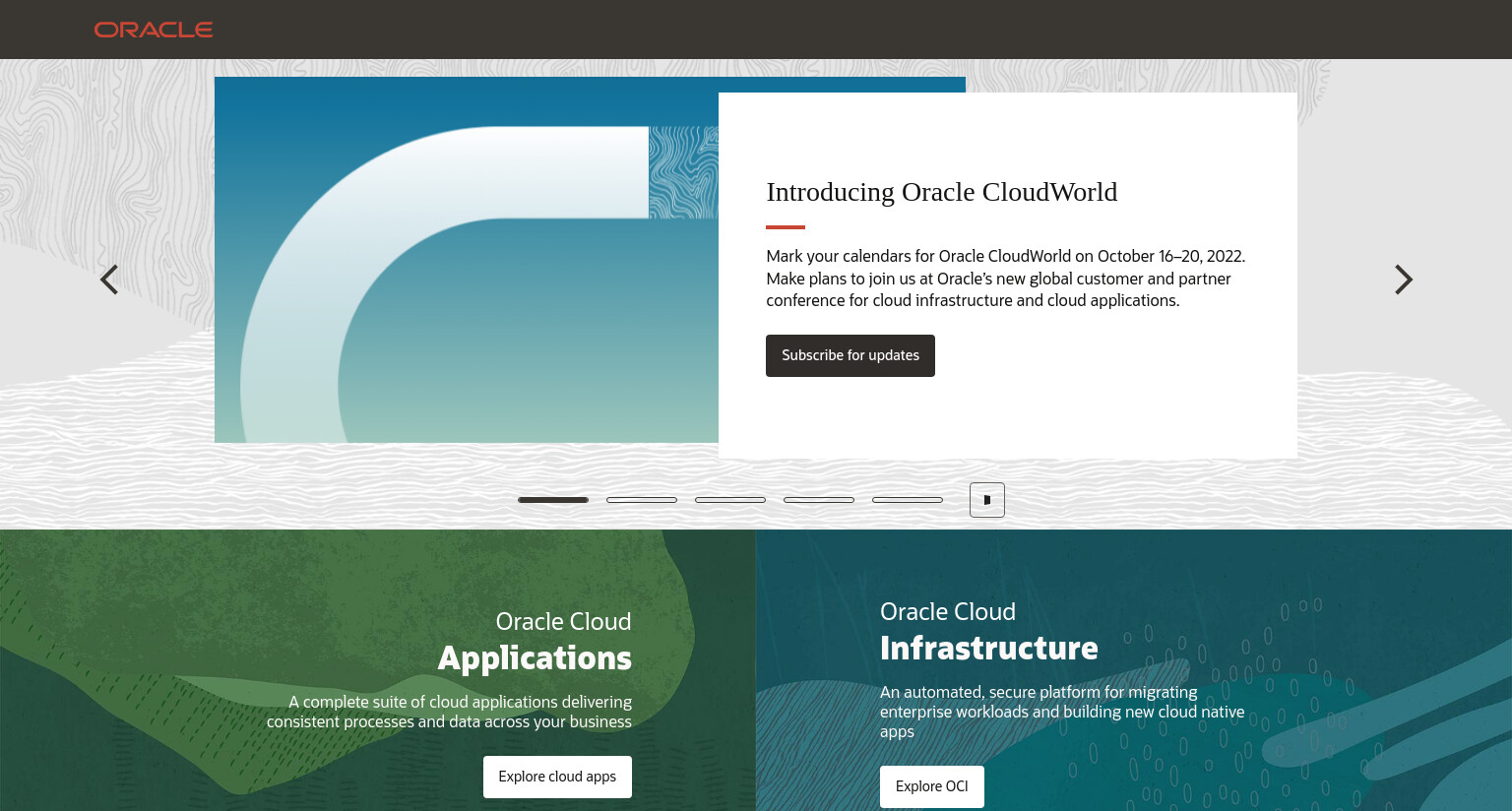
Task: Click the CloudWorld October 16–20 description paragraph
Action: point(1006,279)
